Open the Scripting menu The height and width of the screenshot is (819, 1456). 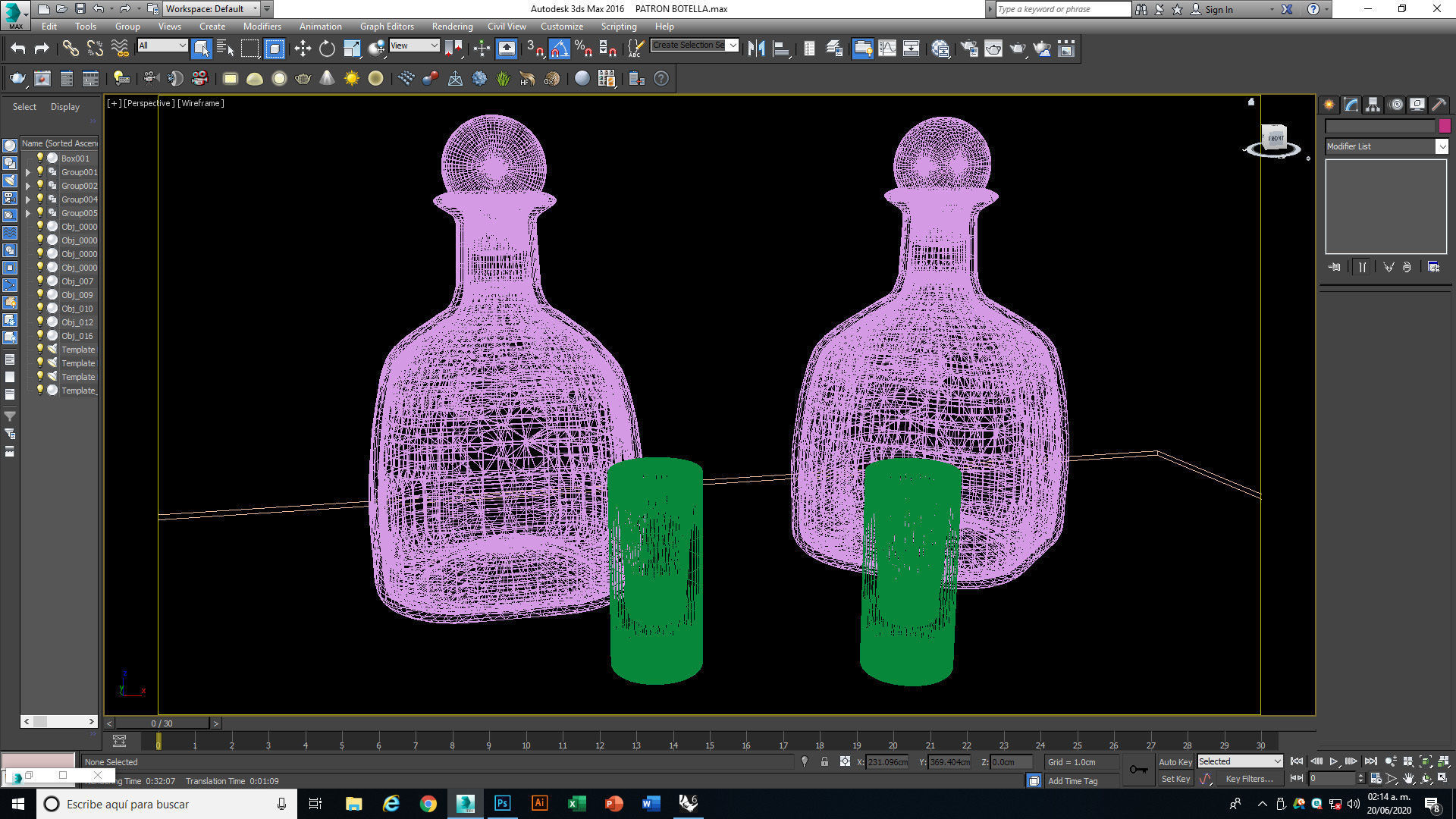(619, 26)
